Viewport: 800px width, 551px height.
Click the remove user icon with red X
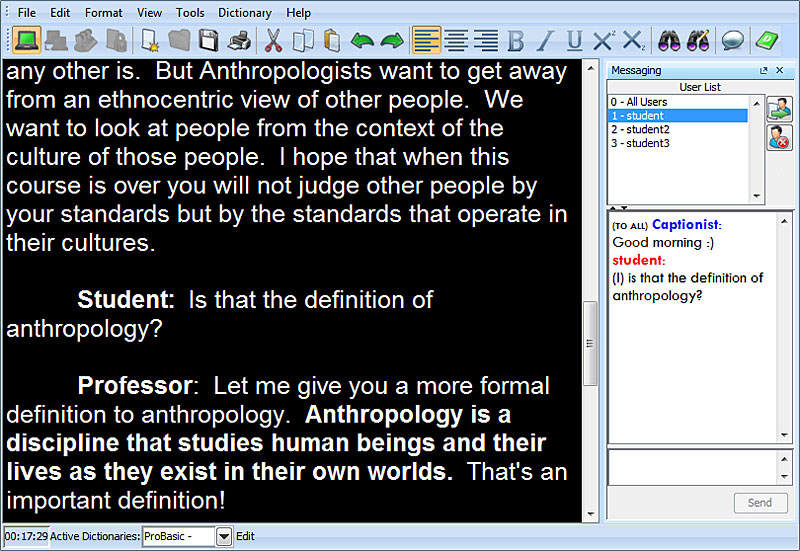click(779, 139)
